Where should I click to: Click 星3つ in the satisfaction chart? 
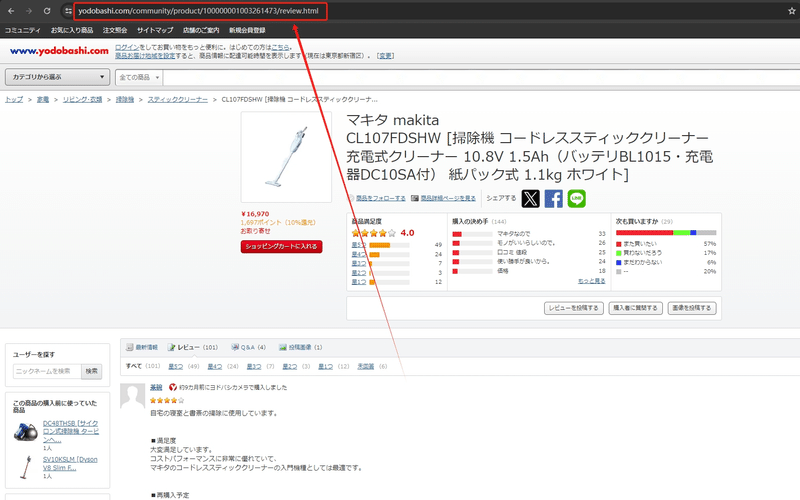click(359, 263)
